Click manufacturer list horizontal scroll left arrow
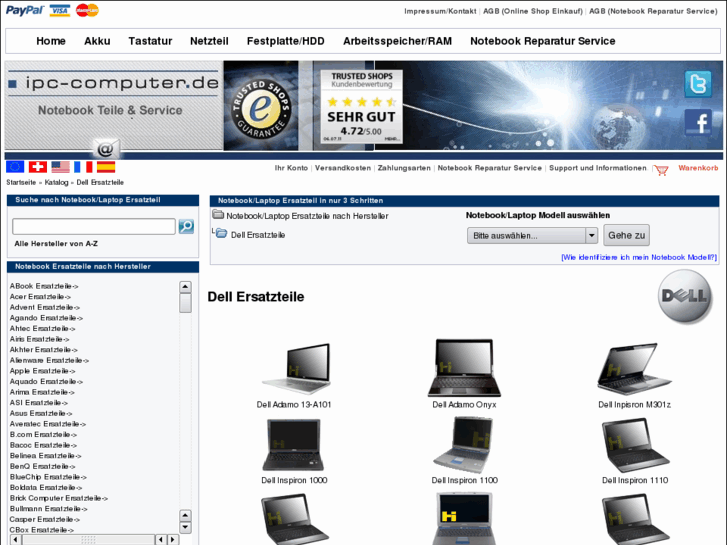The image size is (727, 545). click(15, 539)
